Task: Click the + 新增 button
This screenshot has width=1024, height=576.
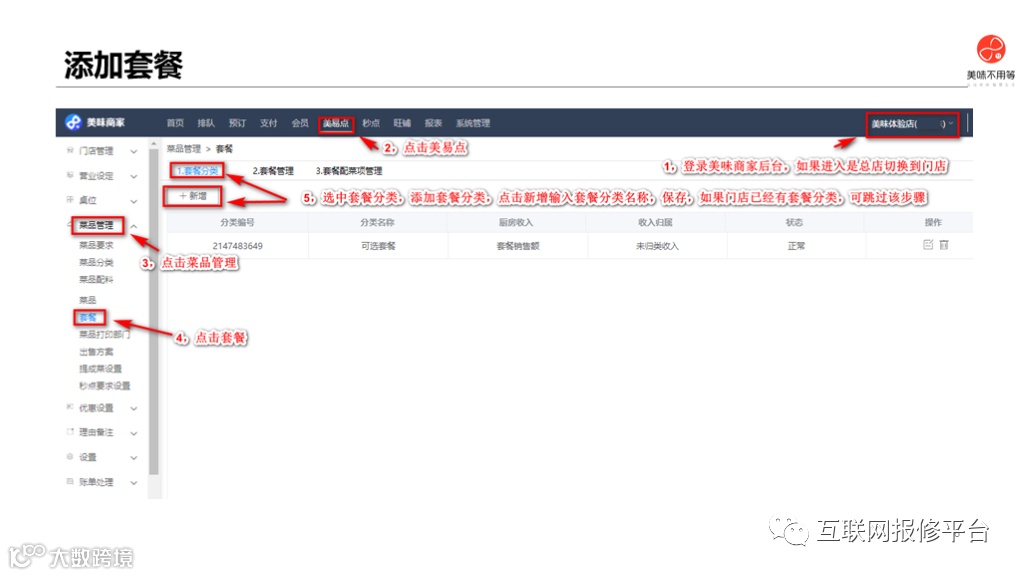Action: tap(193, 196)
